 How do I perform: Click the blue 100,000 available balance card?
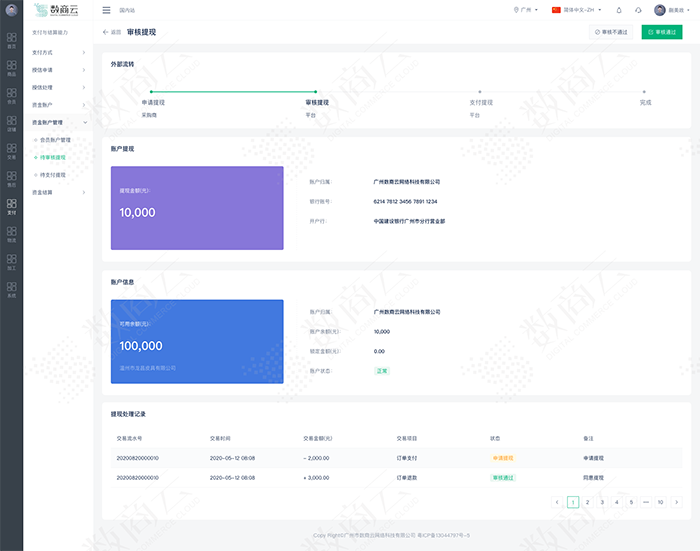[197, 342]
